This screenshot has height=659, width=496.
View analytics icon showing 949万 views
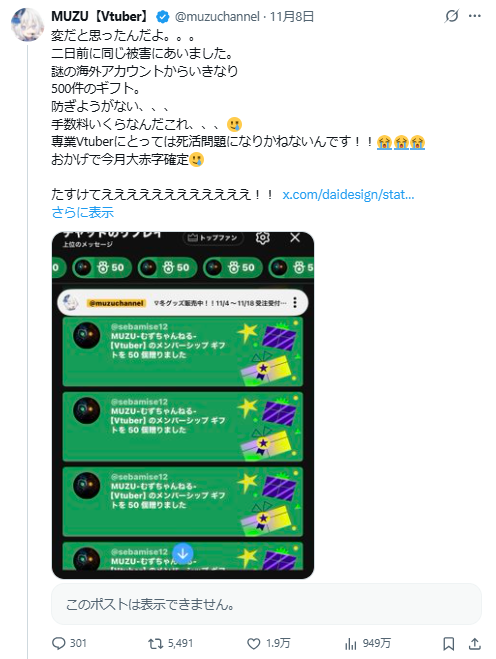coord(351,643)
